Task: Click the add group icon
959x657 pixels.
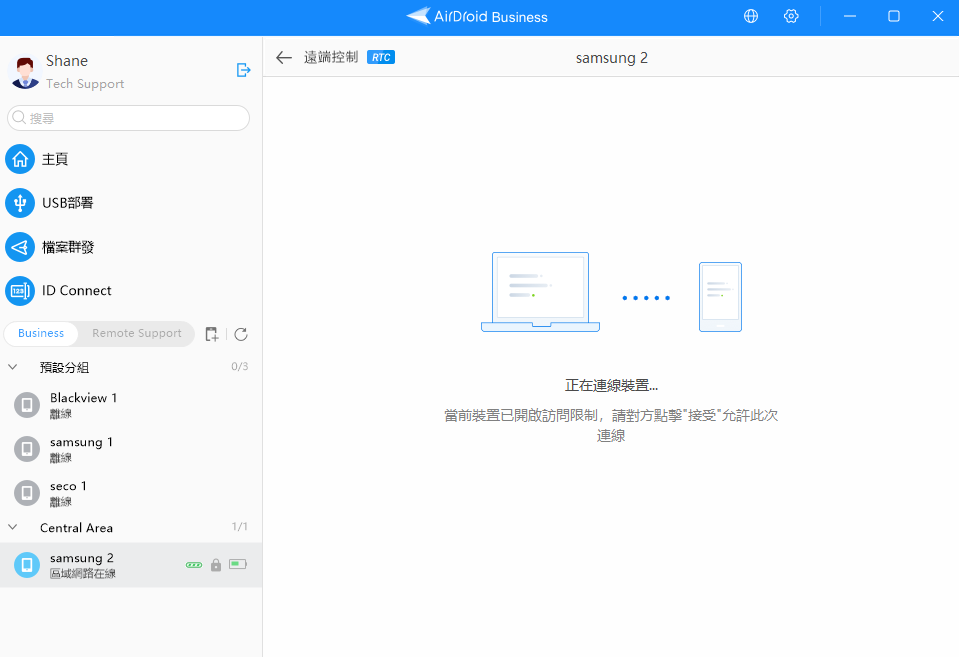Action: 212,334
